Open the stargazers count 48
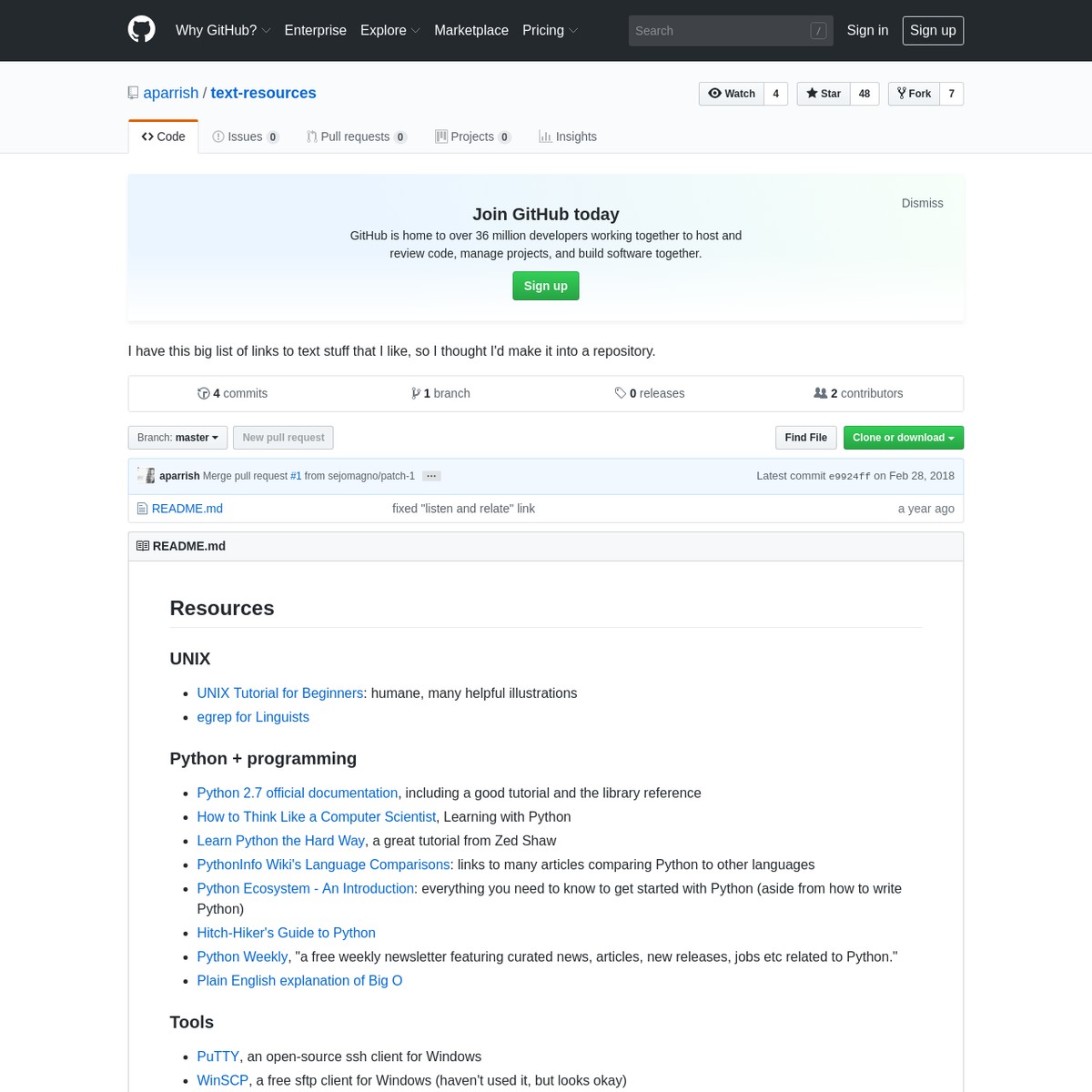This screenshot has height=1092, width=1092. [x=864, y=94]
